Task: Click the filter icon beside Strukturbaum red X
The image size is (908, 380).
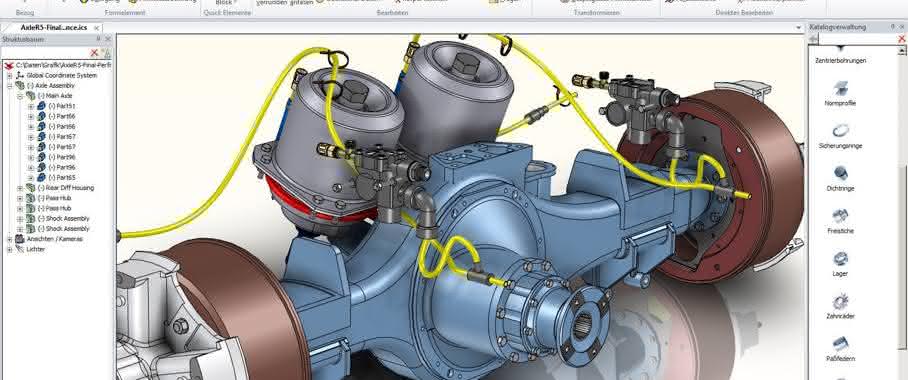Action: coord(107,53)
